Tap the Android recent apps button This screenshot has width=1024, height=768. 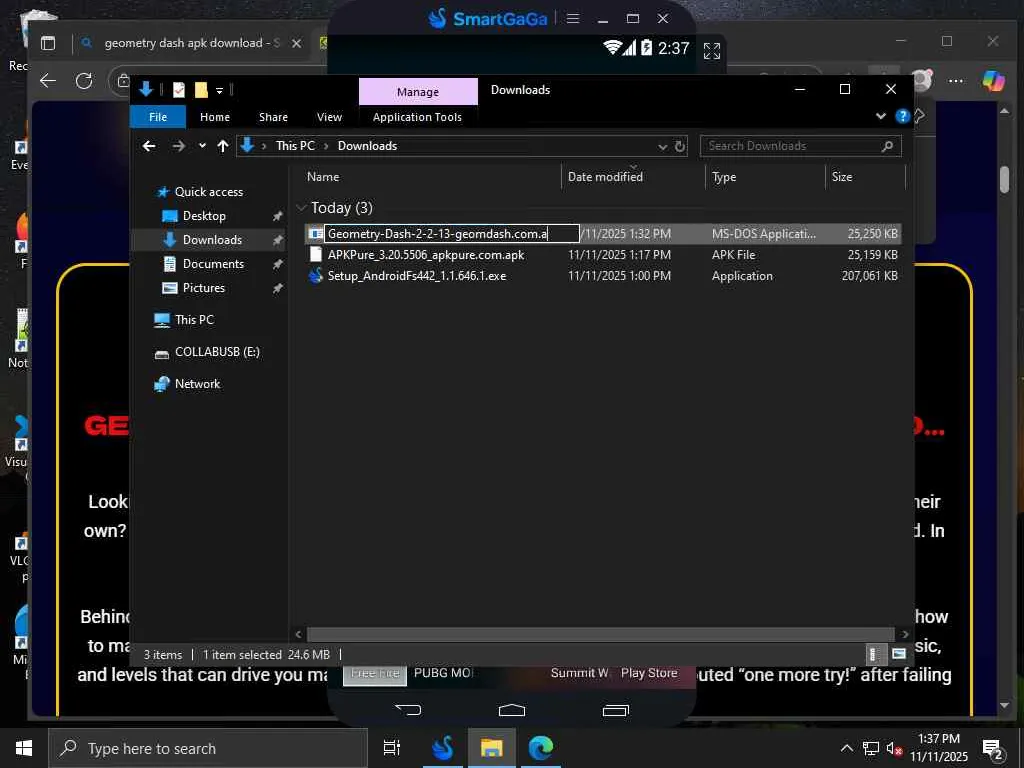tap(615, 710)
